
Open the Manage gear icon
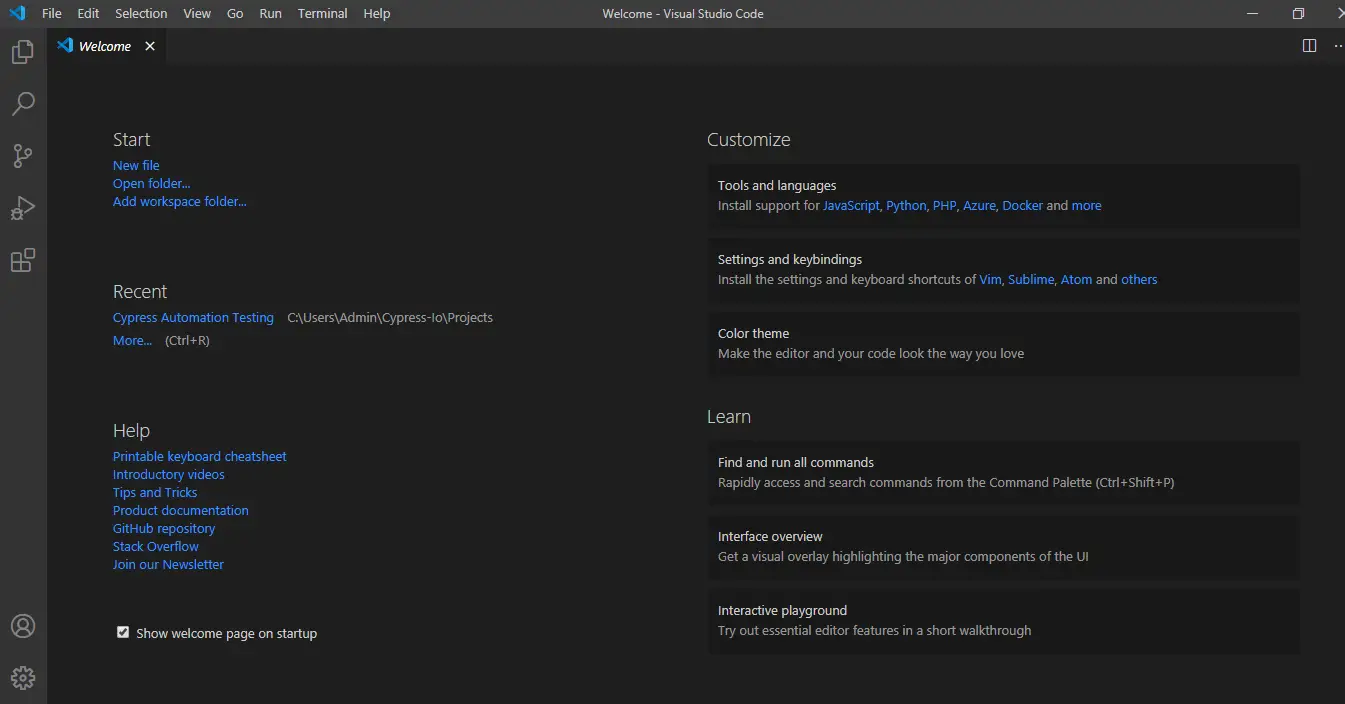coord(22,677)
